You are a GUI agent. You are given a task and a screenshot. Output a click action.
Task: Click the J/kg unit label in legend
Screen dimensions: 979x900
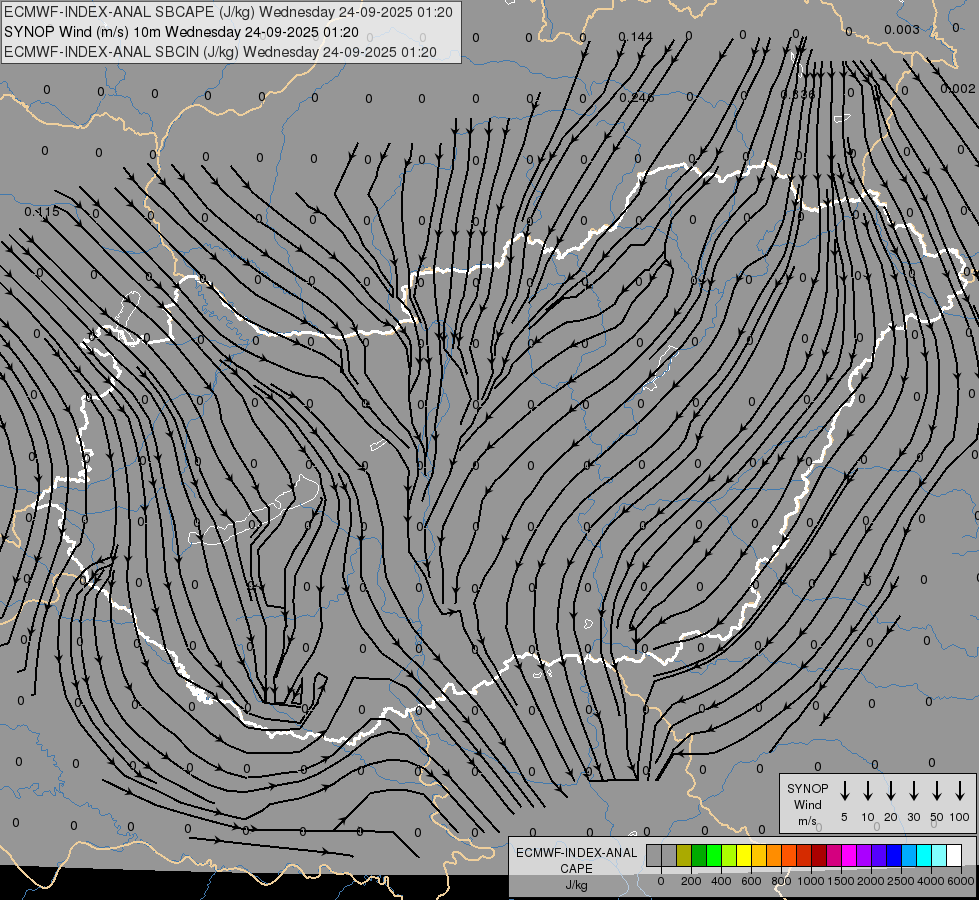576,885
